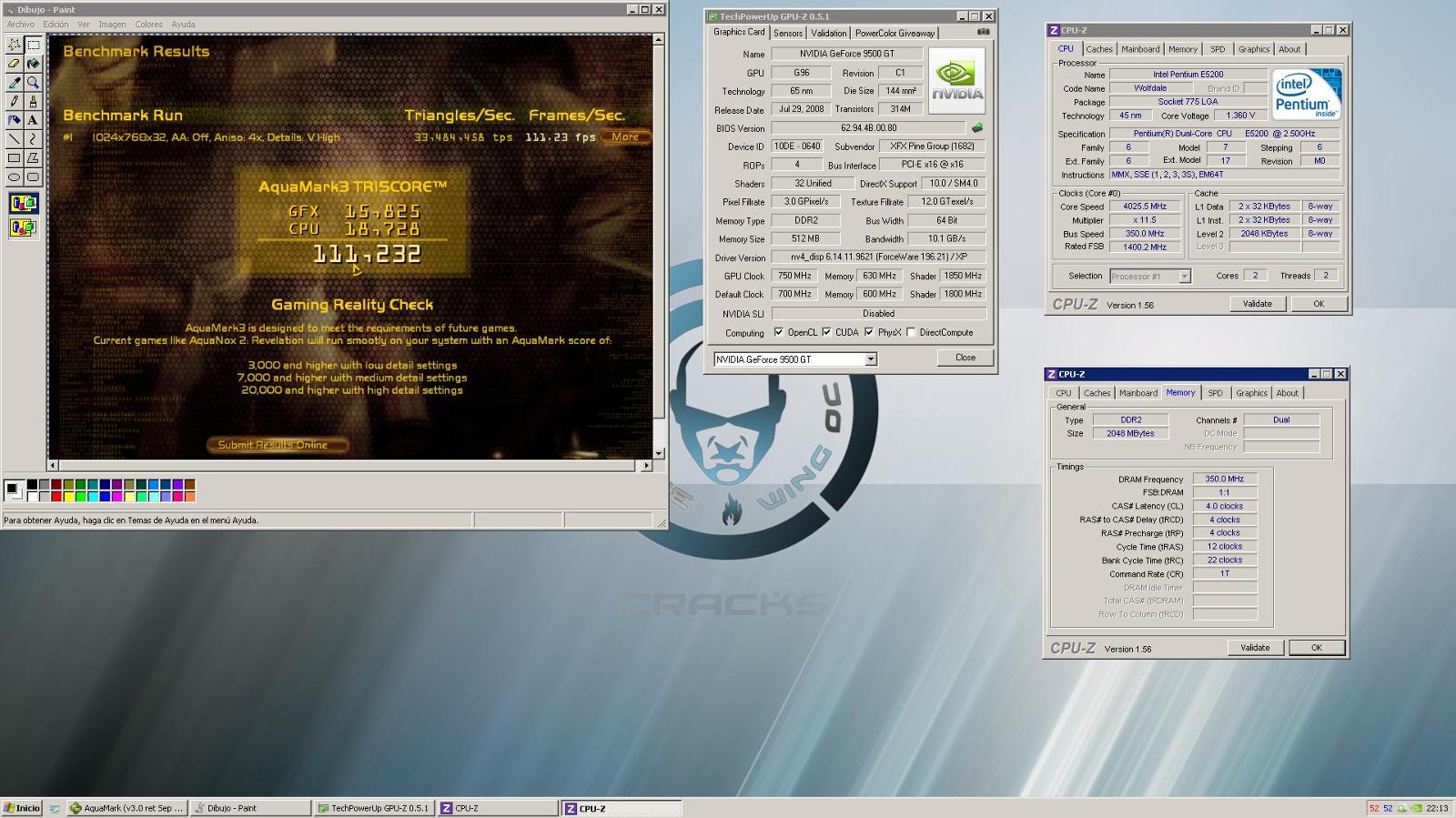This screenshot has width=1456, height=818.
Task: Open the SPD tab in lower CPU-Z window
Action: point(1215,393)
